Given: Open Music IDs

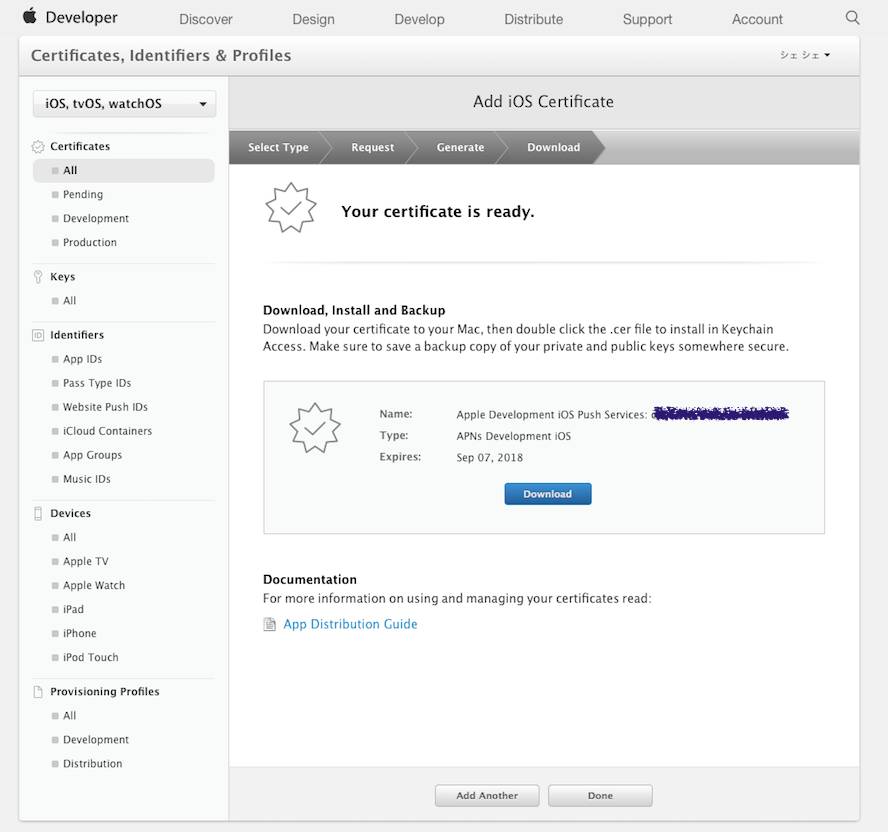Looking at the screenshot, I should 87,479.
